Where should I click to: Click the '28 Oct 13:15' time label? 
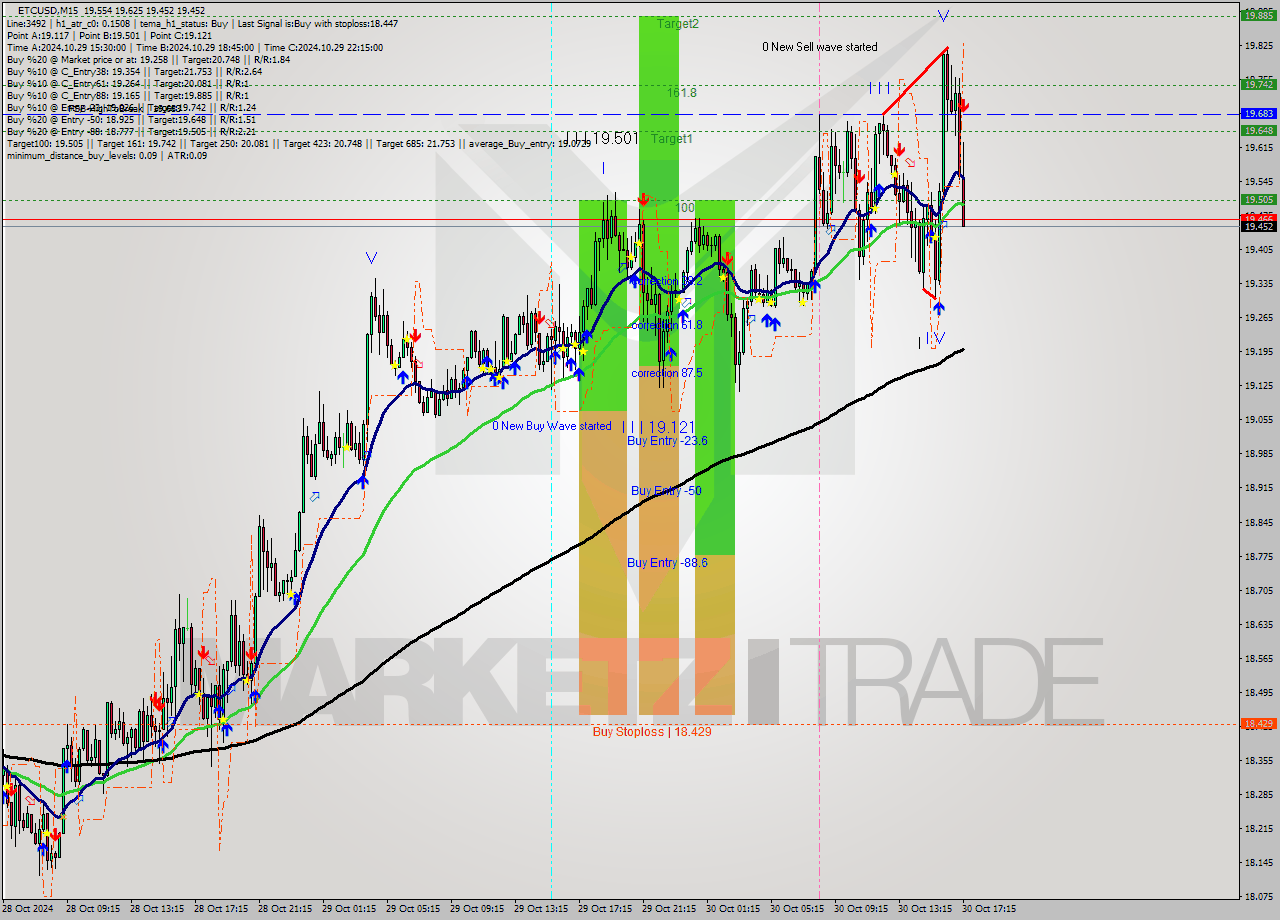158,909
